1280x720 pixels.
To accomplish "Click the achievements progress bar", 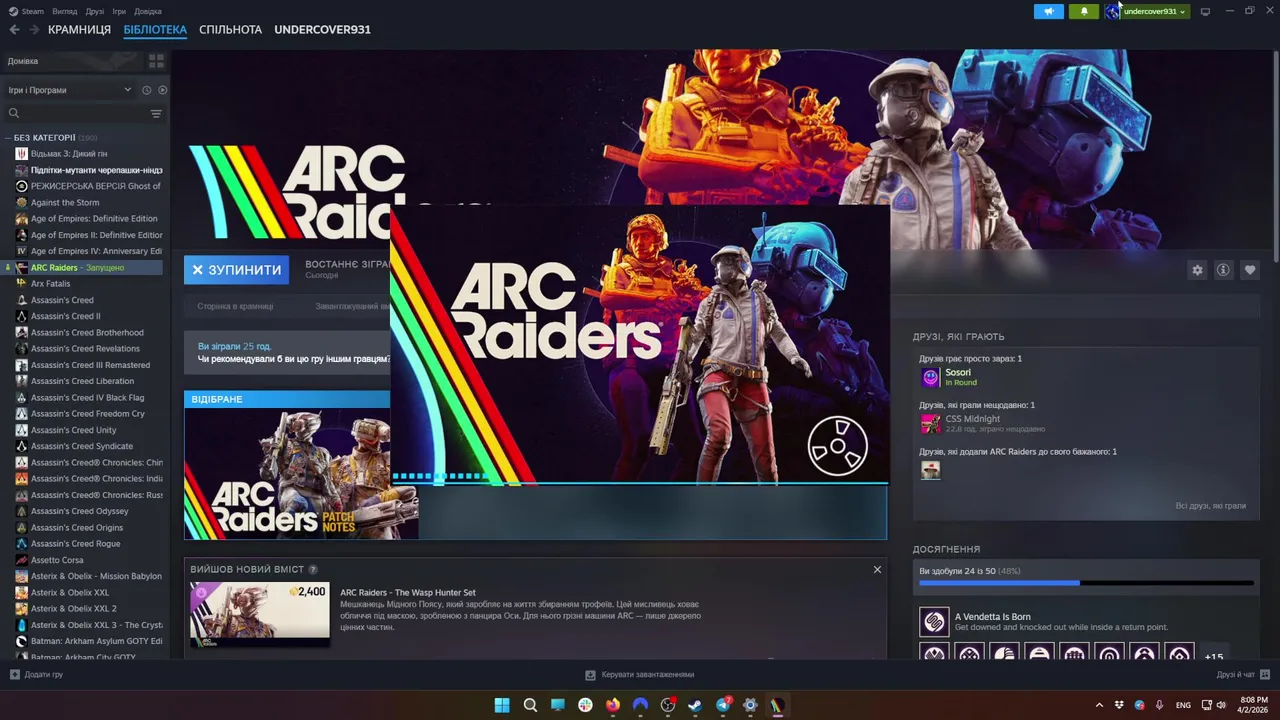I will pyautogui.click(x=1086, y=583).
